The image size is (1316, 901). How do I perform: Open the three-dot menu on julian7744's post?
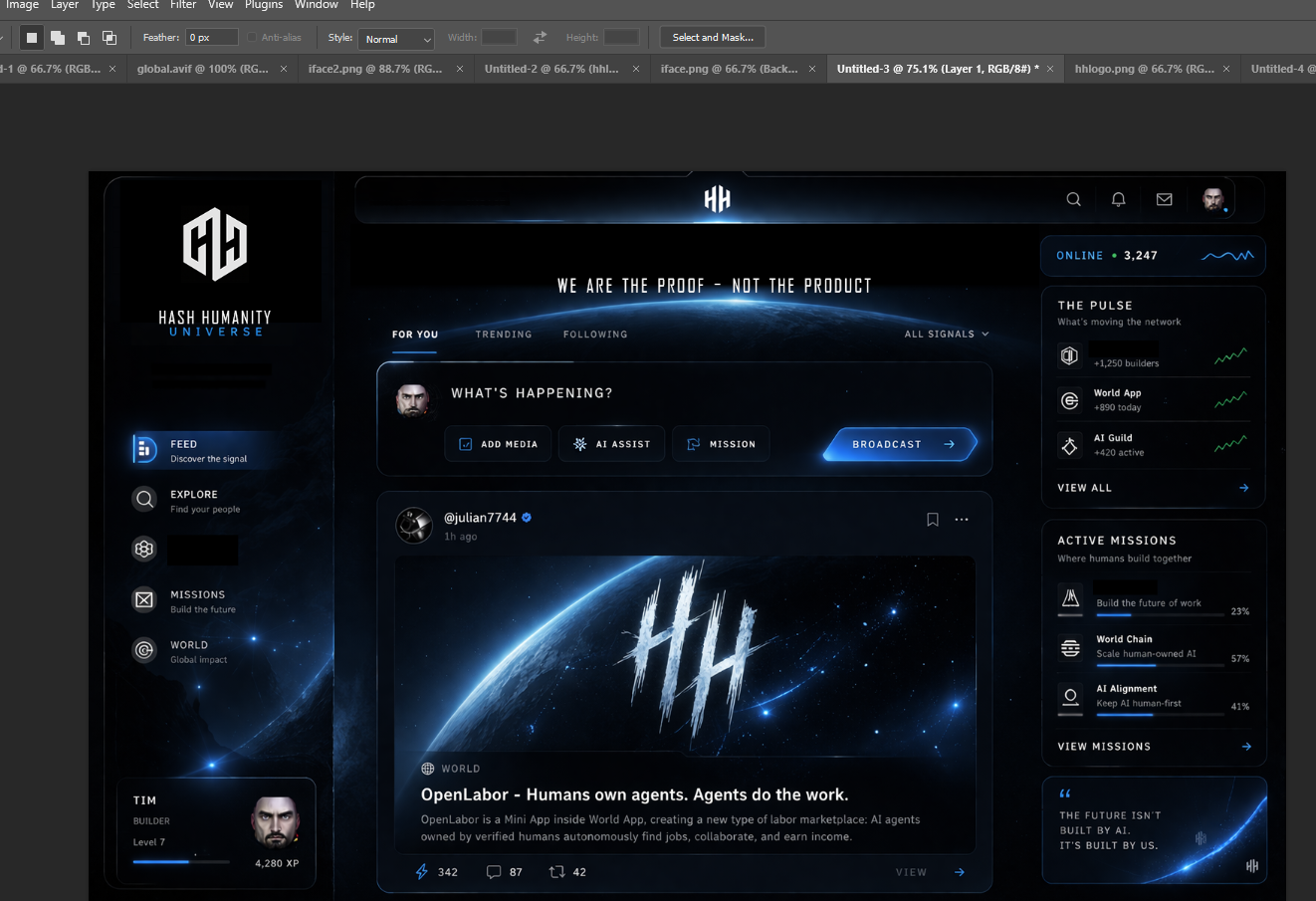click(962, 520)
